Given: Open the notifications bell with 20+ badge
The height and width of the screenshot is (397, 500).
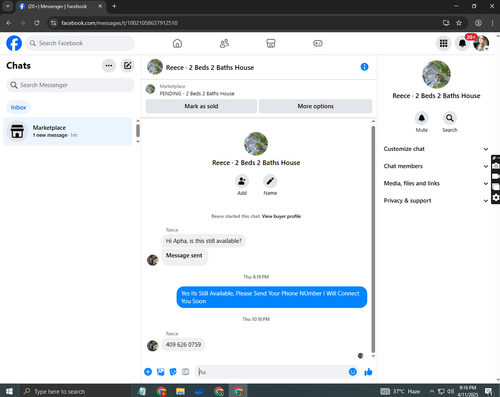Looking at the screenshot, I should point(462,43).
